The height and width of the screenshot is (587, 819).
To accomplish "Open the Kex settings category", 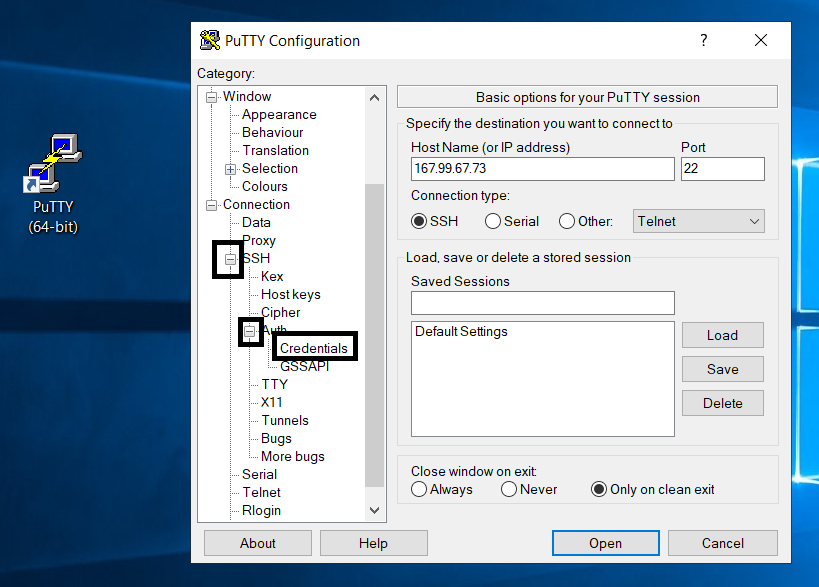I will [272, 276].
